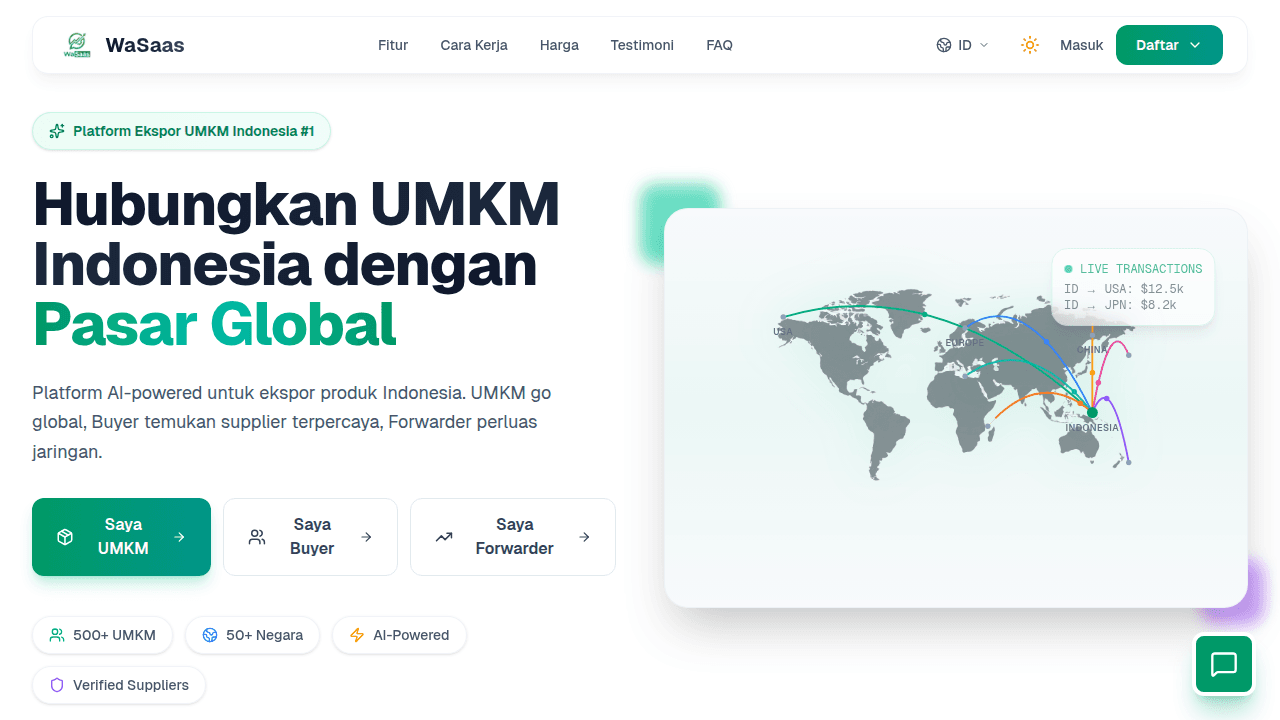Click the 50+ Negara badge
The width and height of the screenshot is (1280, 720).
pos(252,635)
